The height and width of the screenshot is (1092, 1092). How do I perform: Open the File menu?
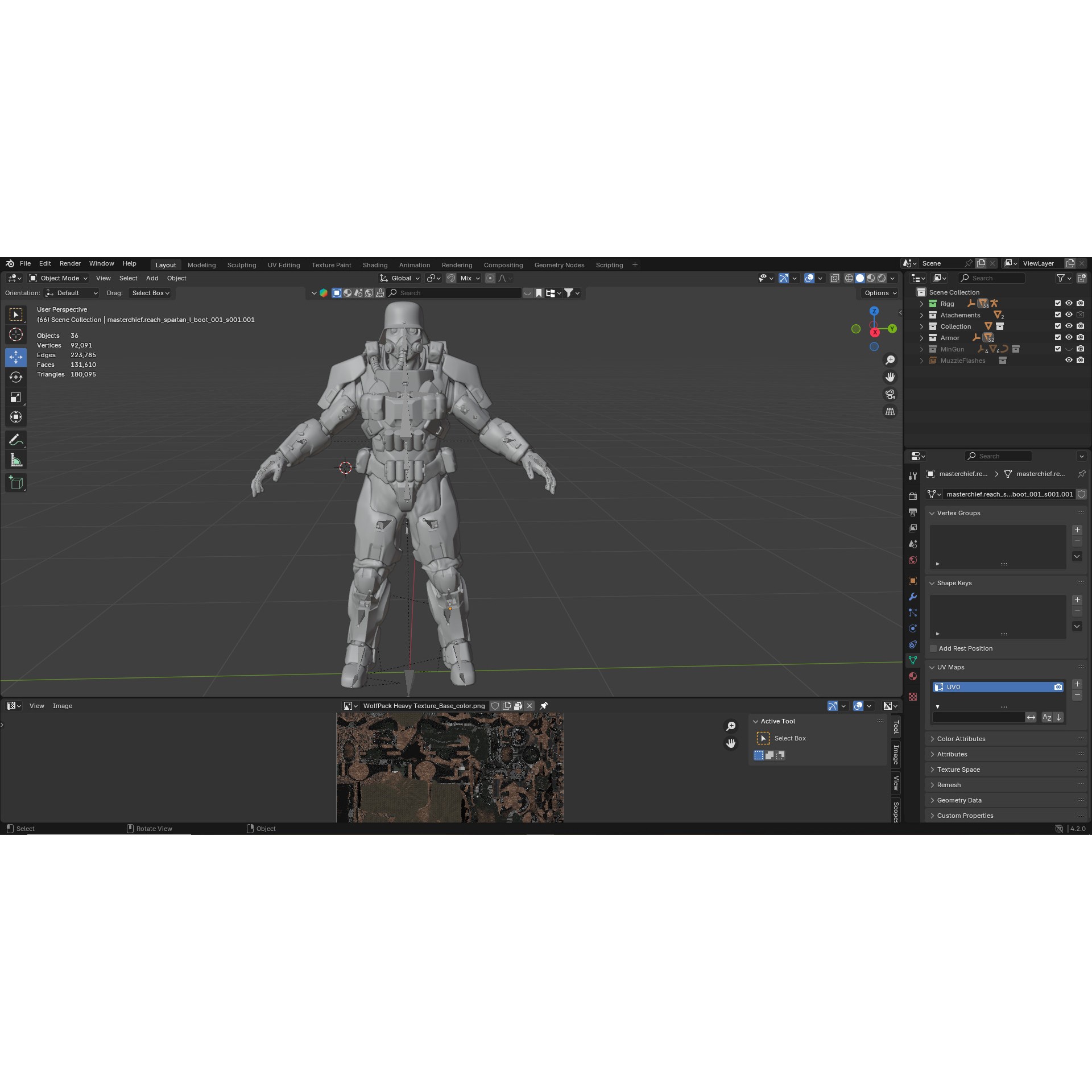[25, 263]
